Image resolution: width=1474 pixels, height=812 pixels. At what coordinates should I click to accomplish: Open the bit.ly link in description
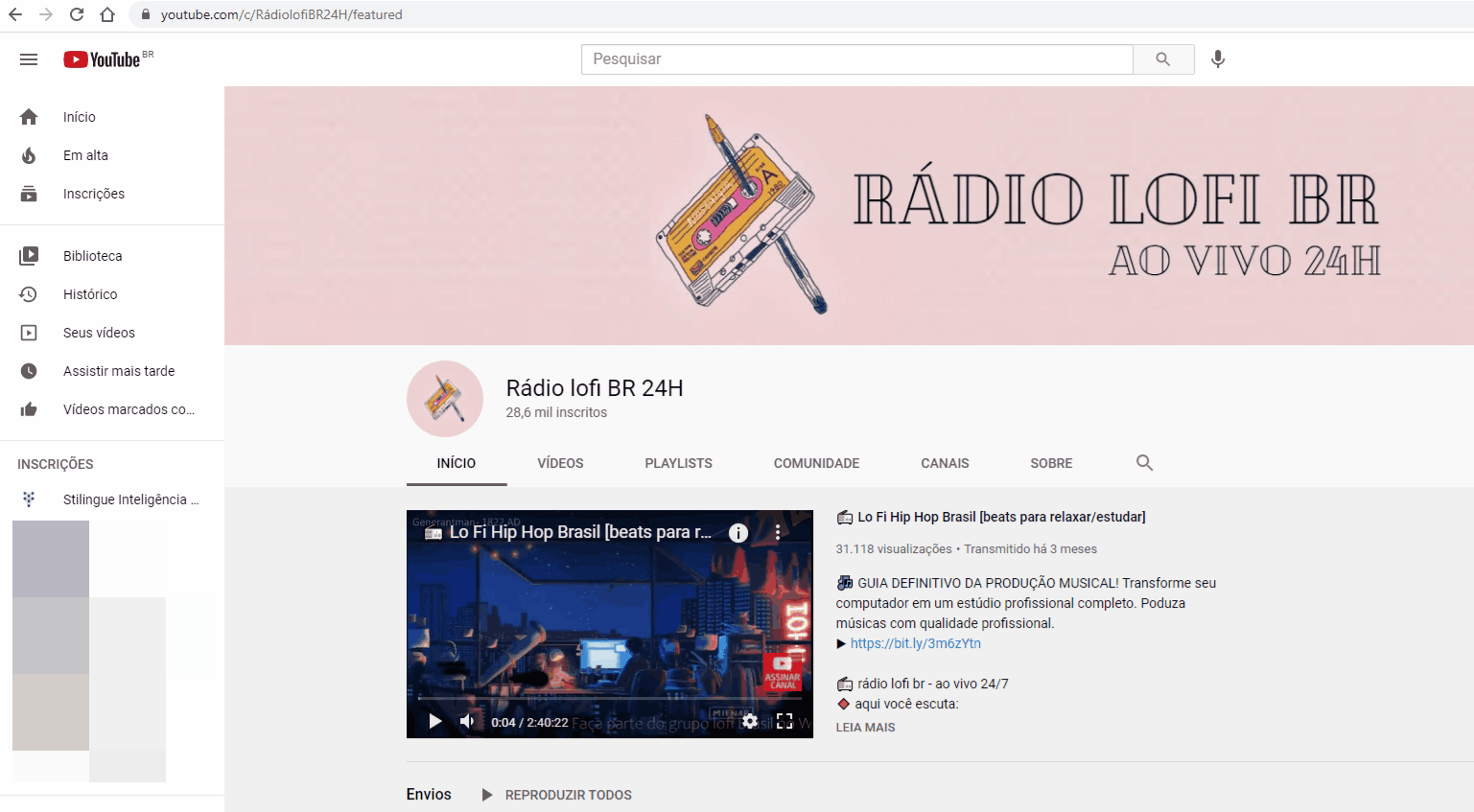(915, 643)
